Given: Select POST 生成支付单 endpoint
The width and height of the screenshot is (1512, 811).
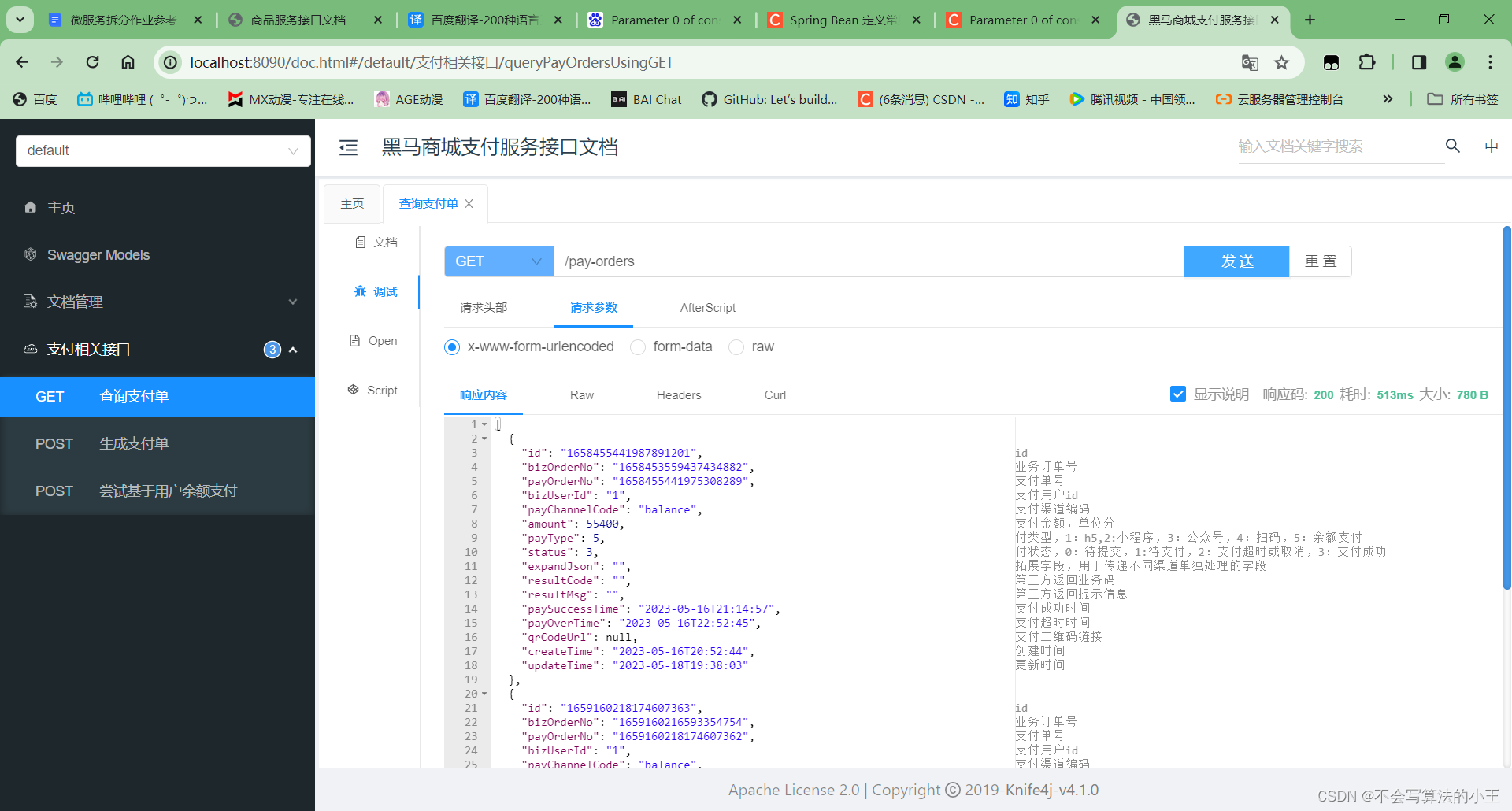Looking at the screenshot, I should tap(157, 443).
